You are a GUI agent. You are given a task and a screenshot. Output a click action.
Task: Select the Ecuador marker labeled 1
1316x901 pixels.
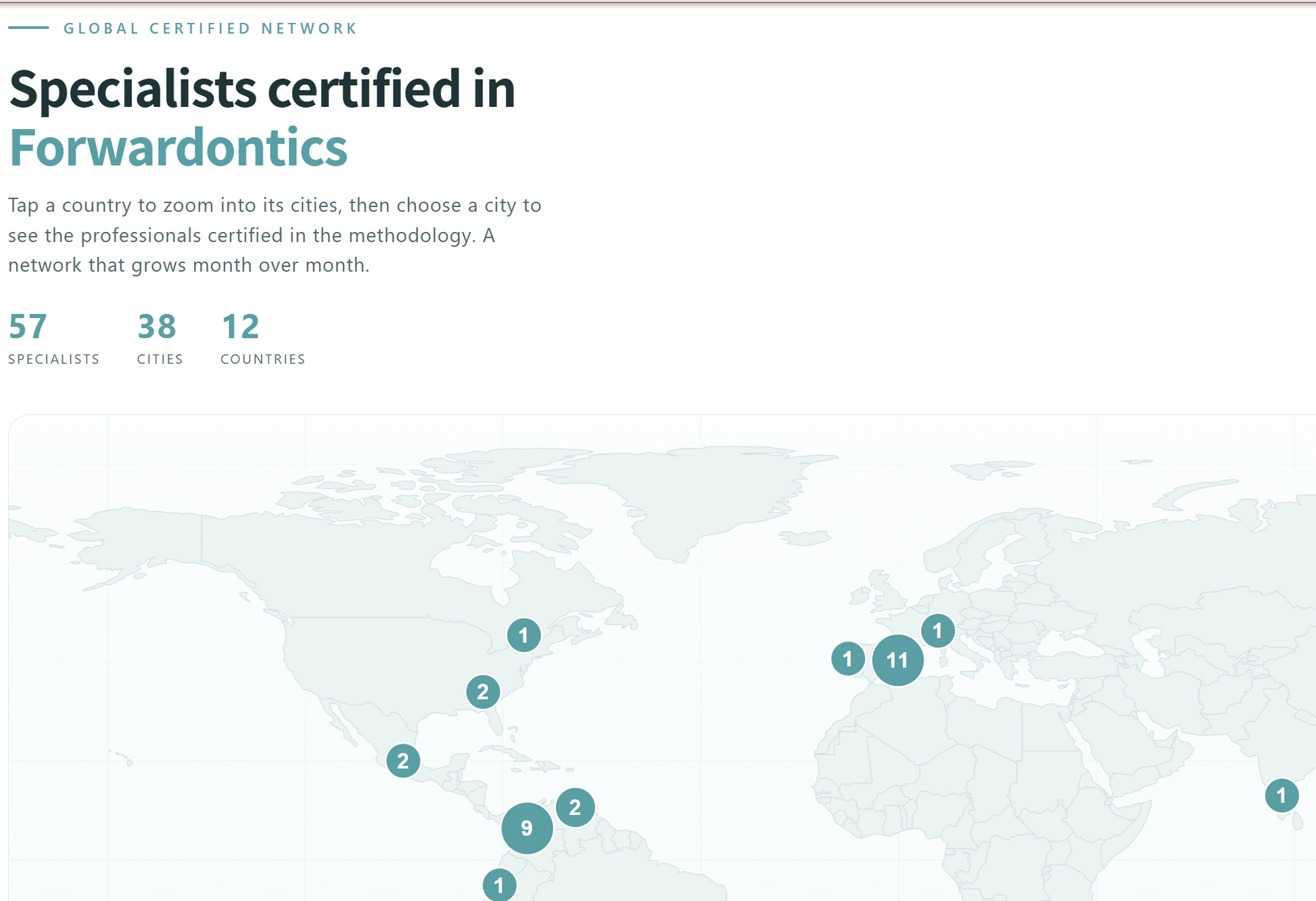tap(499, 885)
